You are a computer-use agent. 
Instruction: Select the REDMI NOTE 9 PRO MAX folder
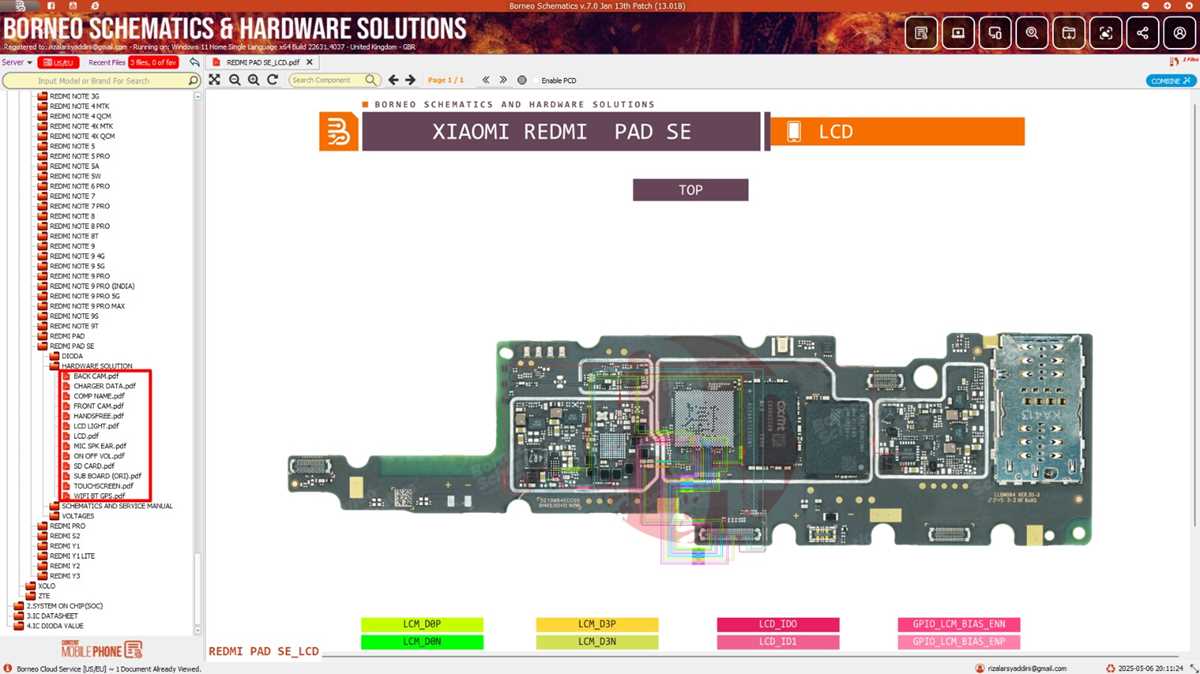coord(87,306)
